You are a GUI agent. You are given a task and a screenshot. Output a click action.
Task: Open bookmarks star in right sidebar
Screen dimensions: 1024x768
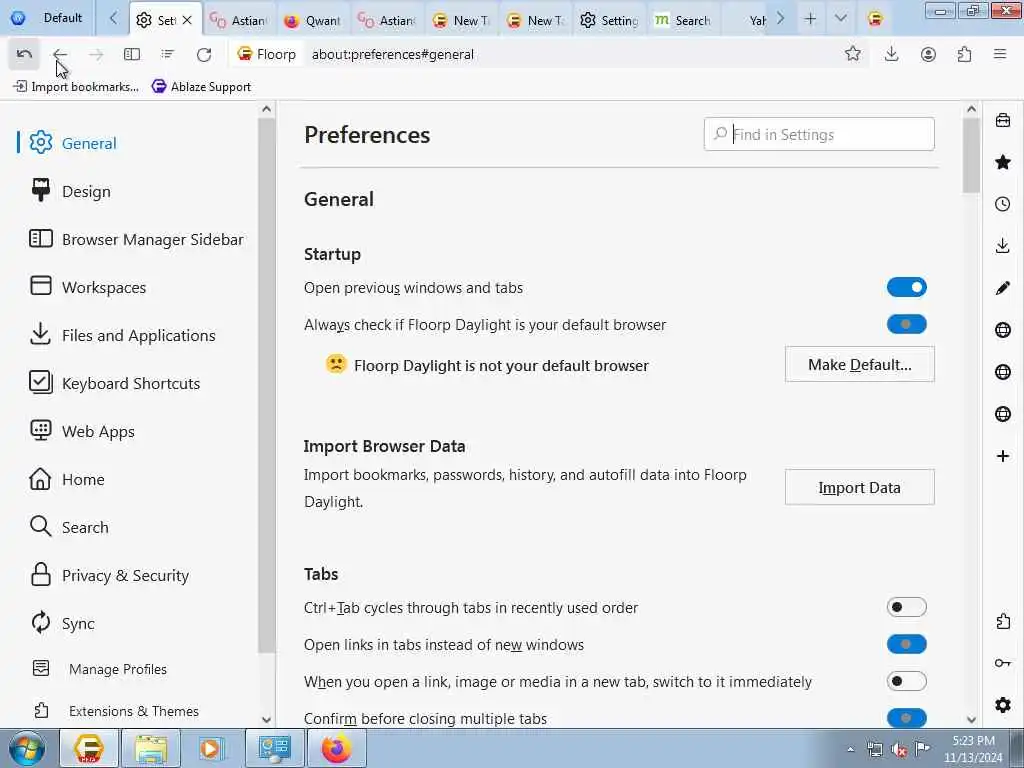1003,162
